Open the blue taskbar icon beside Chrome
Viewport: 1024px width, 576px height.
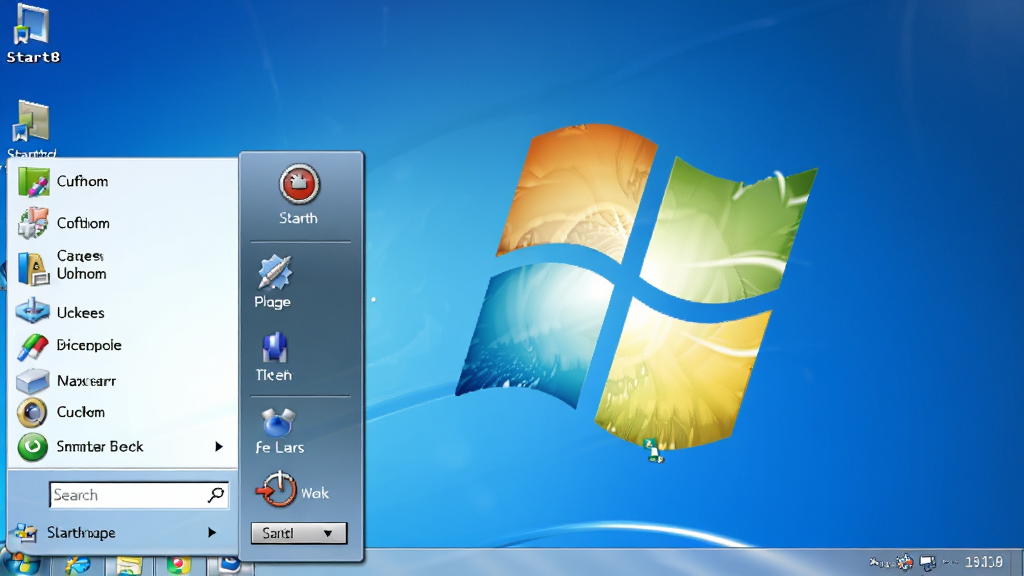tap(229, 565)
